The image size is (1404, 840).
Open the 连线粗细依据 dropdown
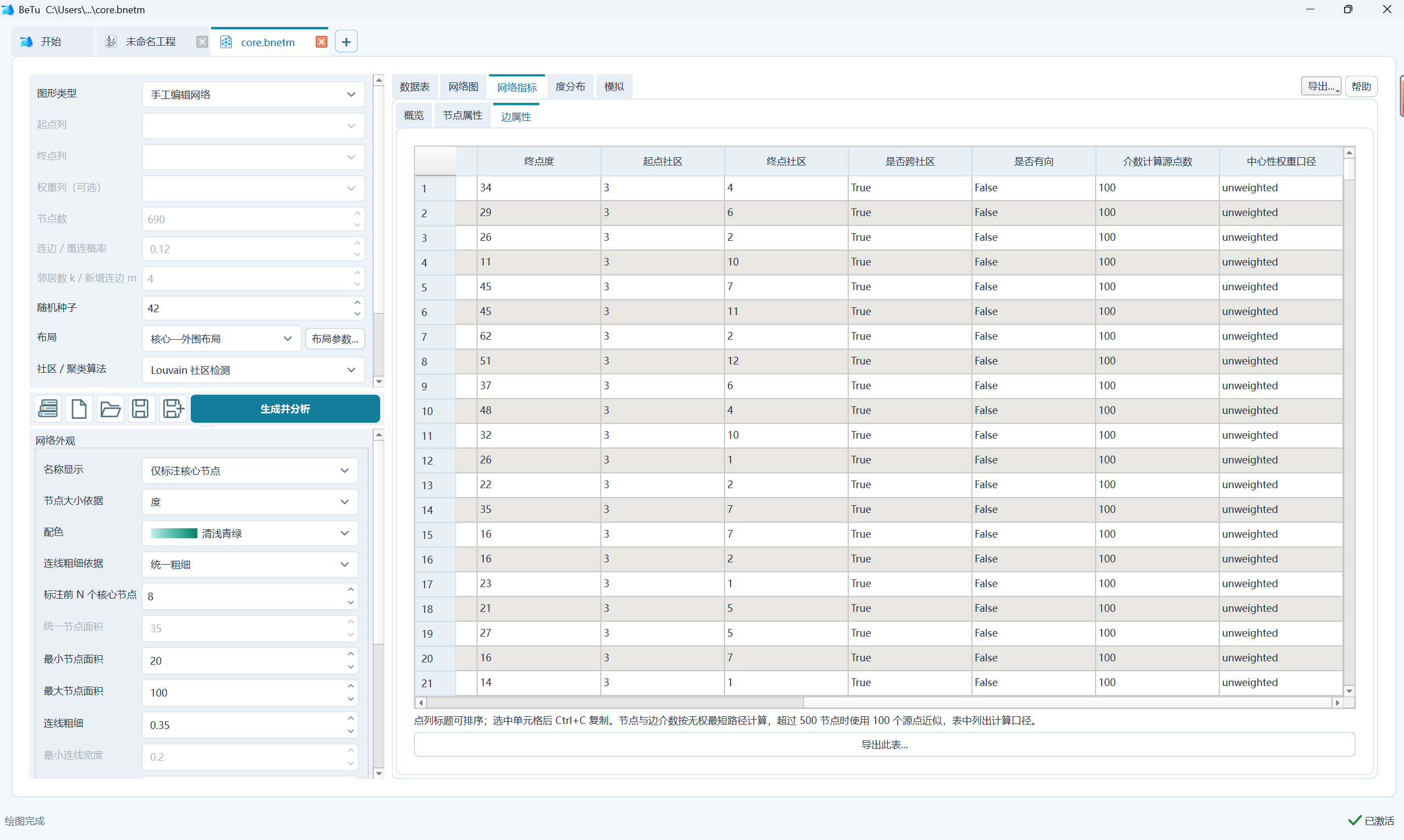point(250,565)
